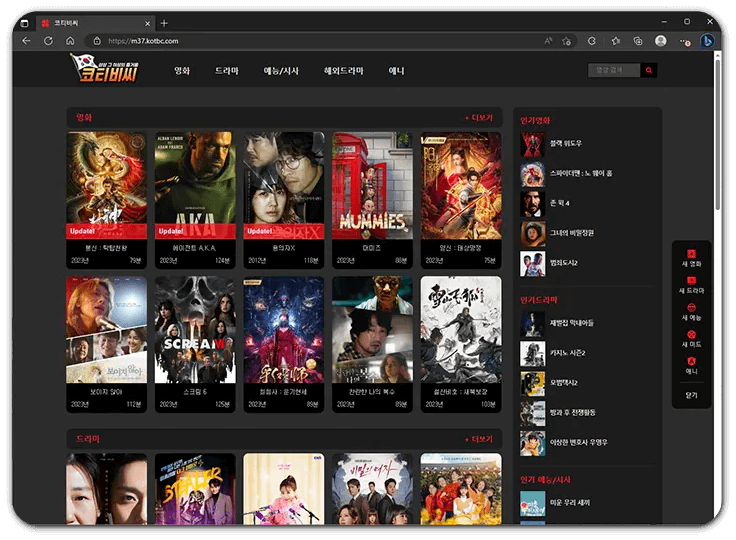Open the 드라마 navigation menu item

pos(227,71)
